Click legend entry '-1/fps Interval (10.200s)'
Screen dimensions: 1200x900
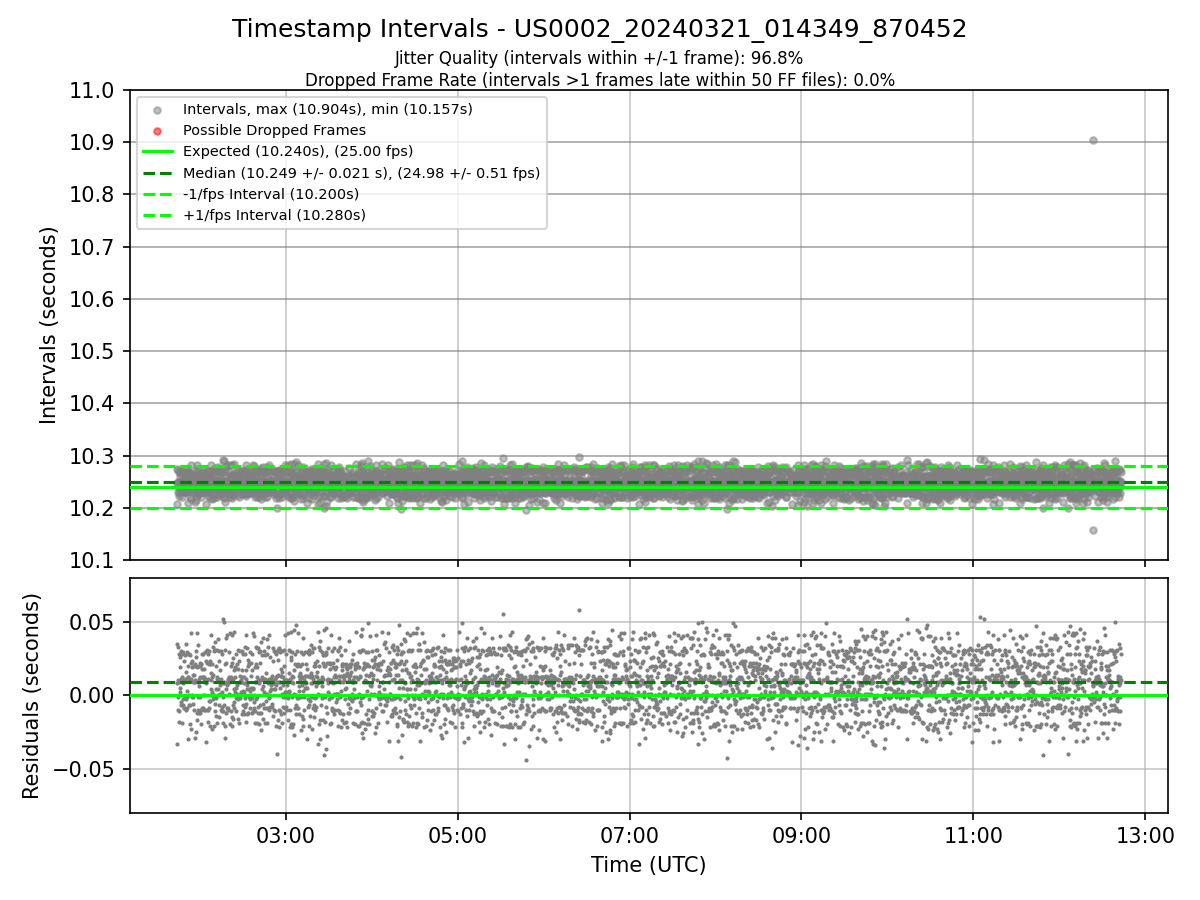(x=271, y=194)
